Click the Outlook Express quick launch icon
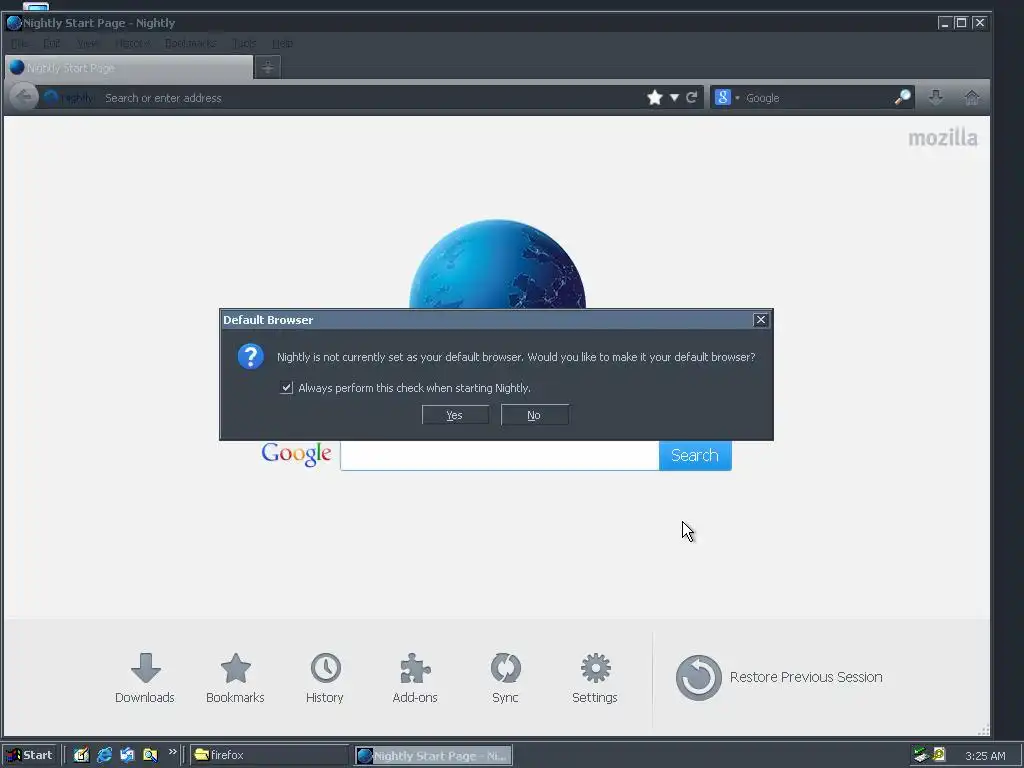 127,755
